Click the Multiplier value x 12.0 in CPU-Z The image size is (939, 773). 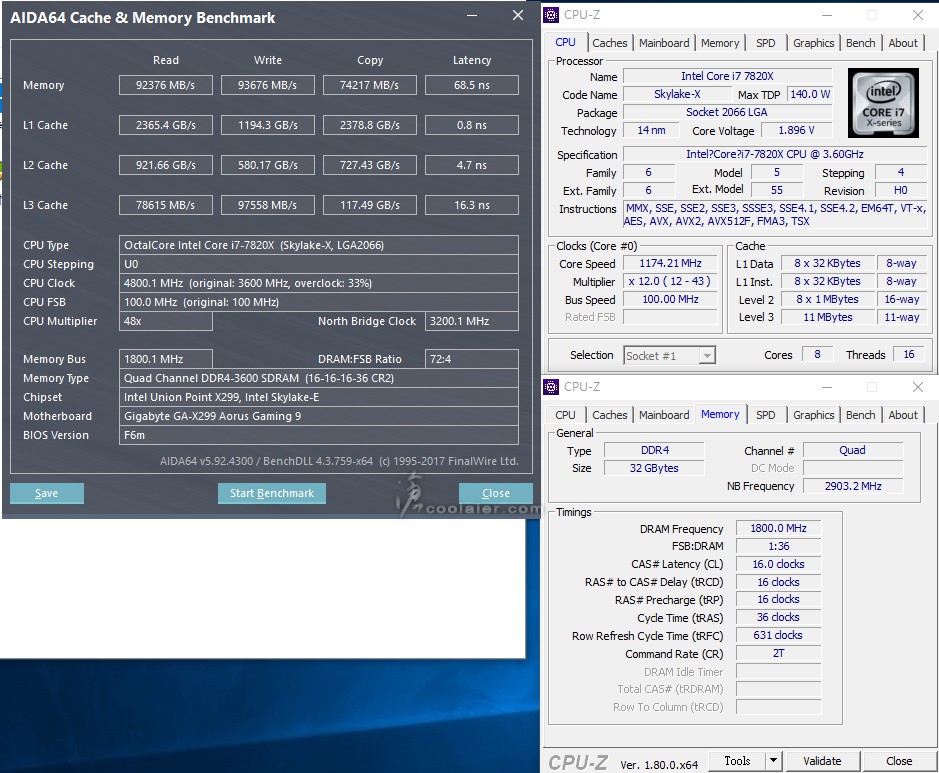[x=670, y=281]
